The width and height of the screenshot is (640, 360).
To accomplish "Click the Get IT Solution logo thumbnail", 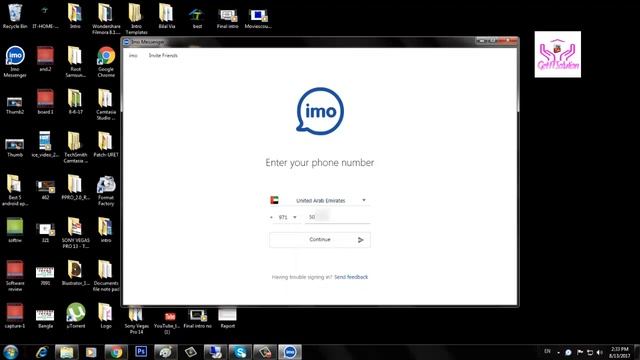I will (x=558, y=54).
